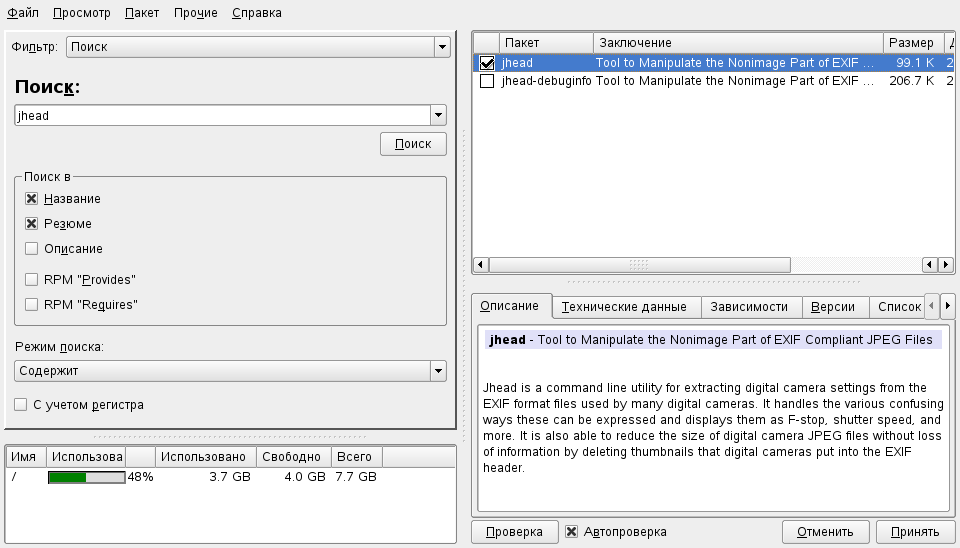Viewport: 960px width, 548px height.
Task: Click the disk usage progress bar
Action: 86,477
